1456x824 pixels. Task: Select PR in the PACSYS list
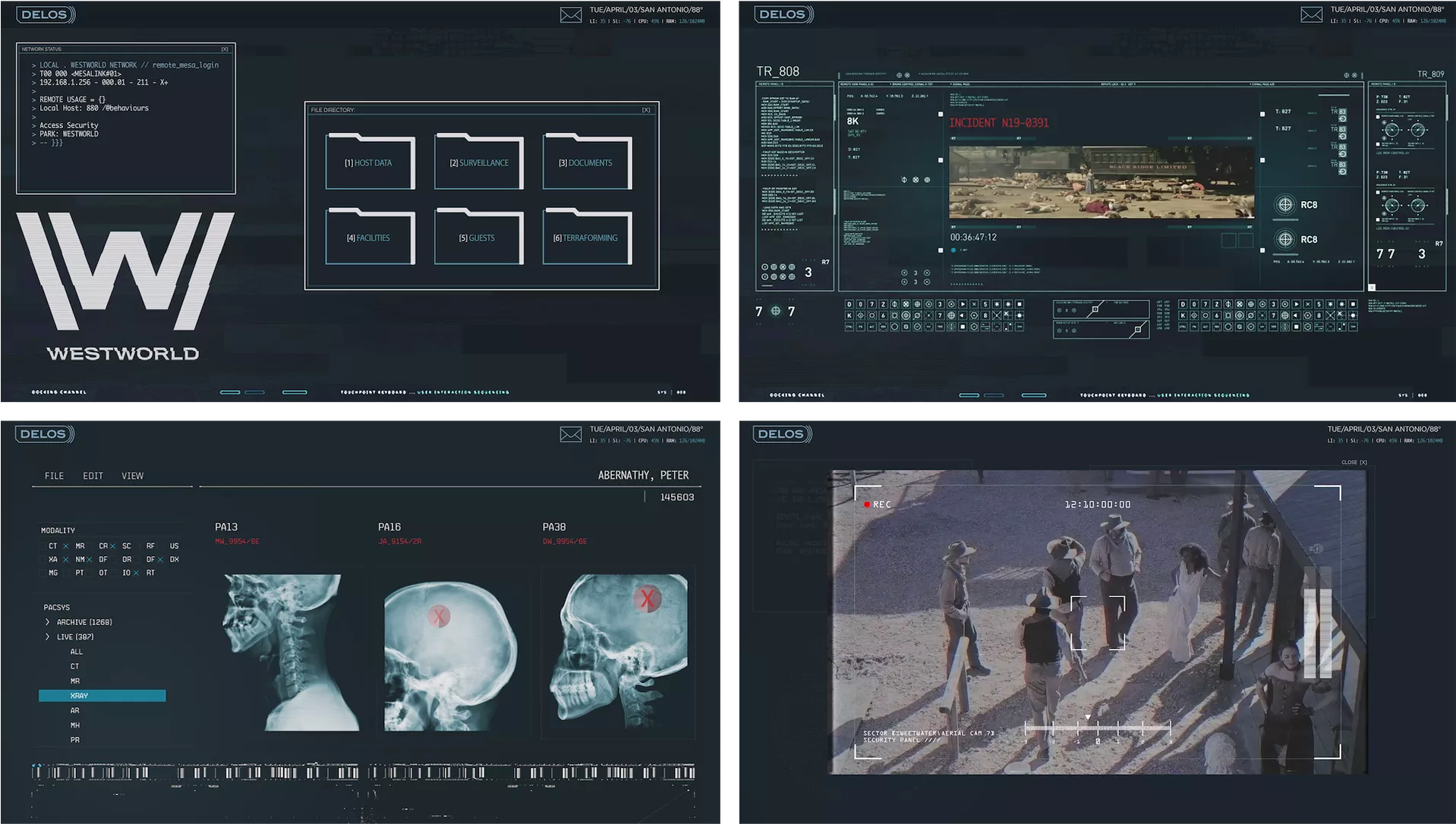click(x=75, y=740)
